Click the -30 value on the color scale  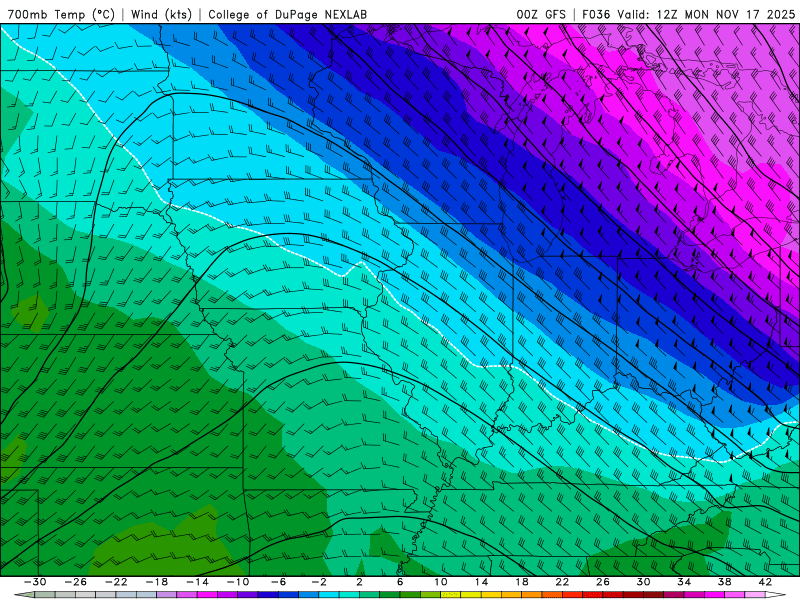point(35,582)
